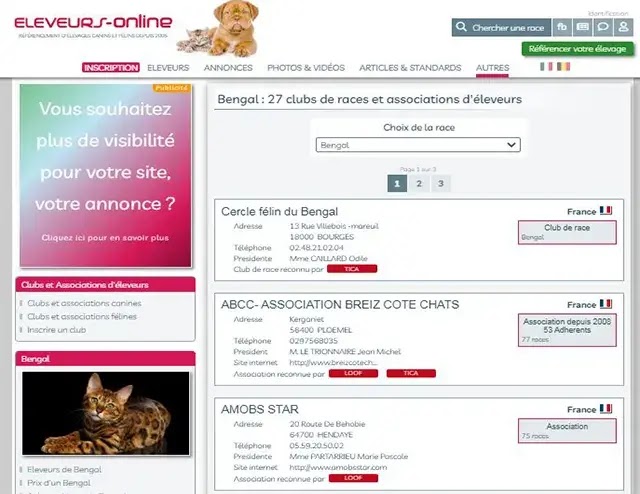Go to results page 2
This screenshot has height=494, width=640.
(x=419, y=183)
